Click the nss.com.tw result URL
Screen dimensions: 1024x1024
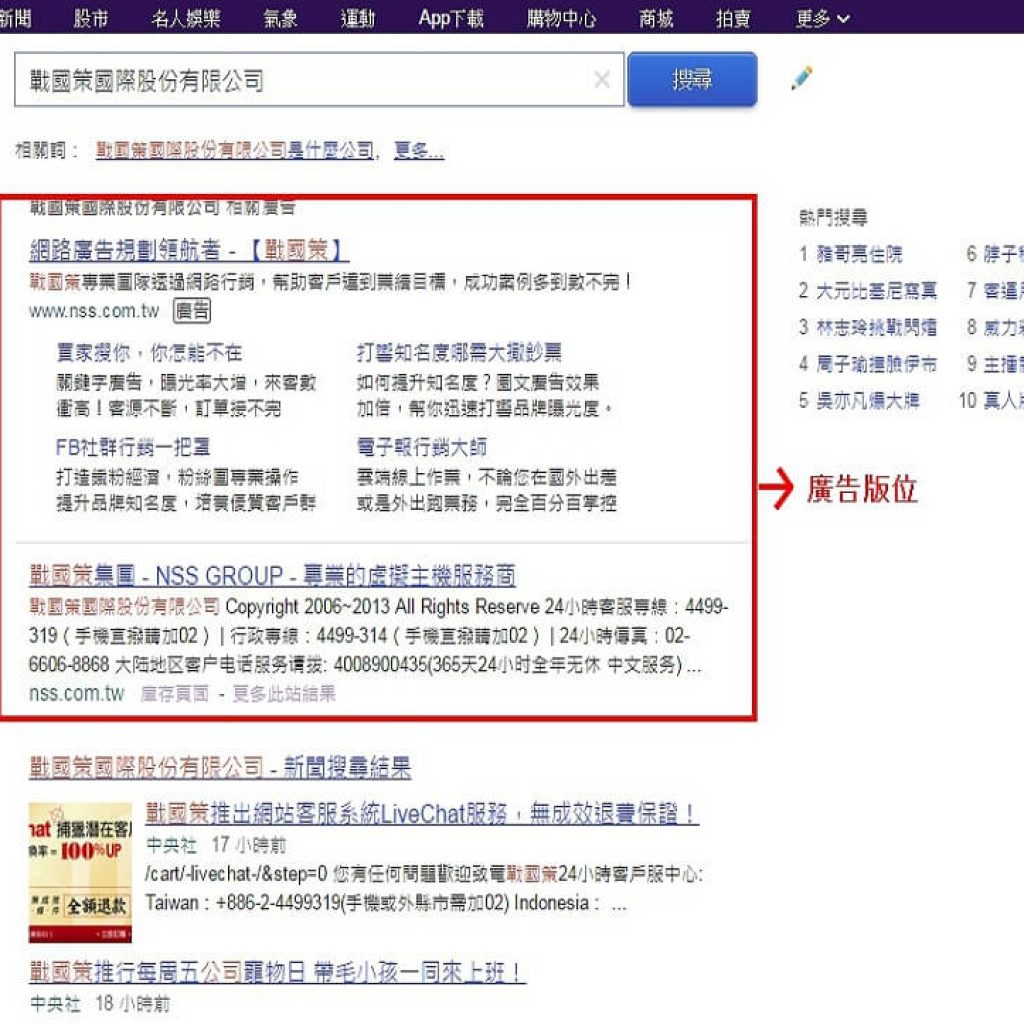click(76, 694)
